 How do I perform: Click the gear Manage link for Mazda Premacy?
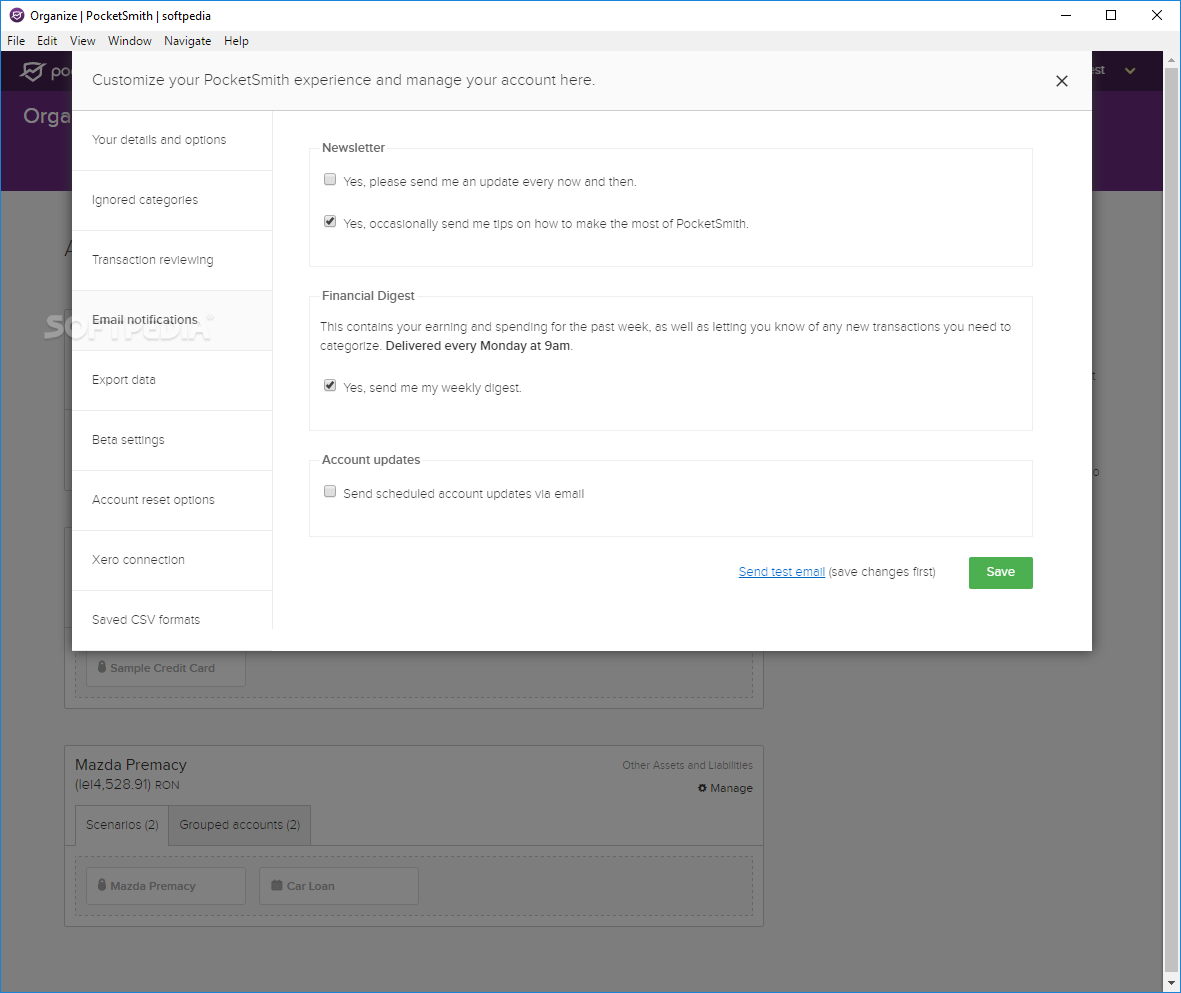(725, 788)
